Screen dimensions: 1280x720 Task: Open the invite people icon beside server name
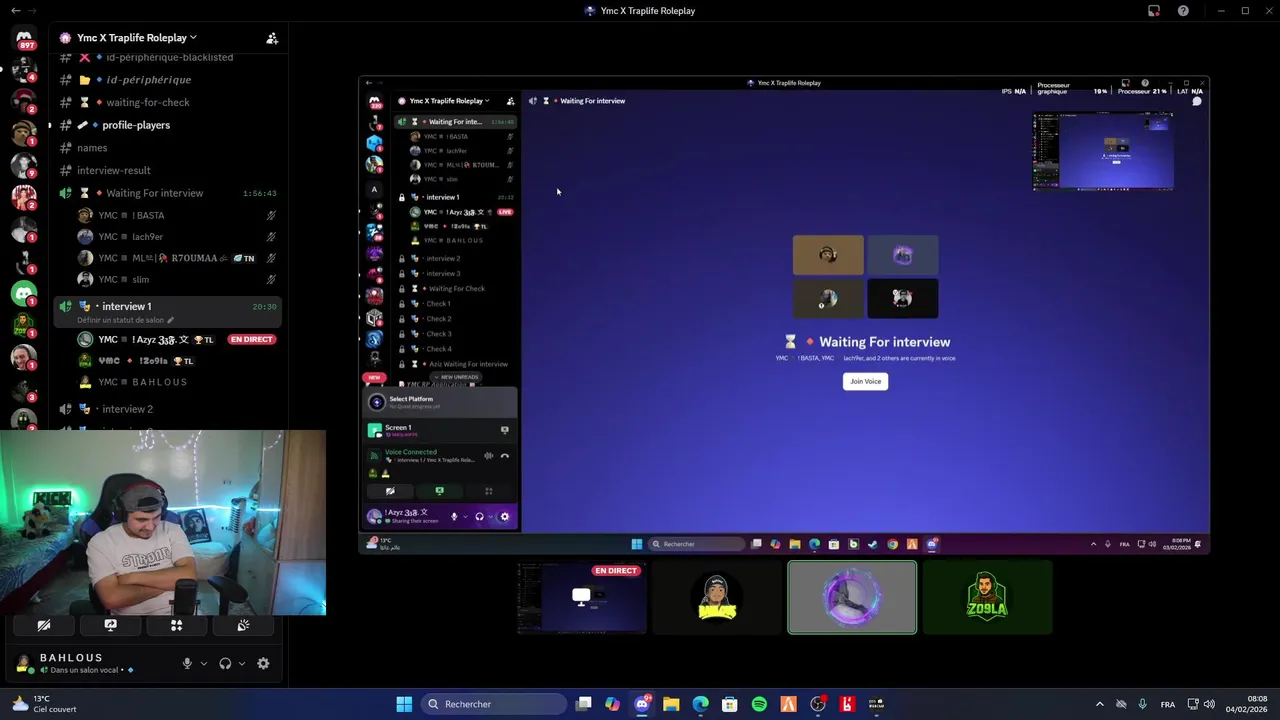pos(272,38)
